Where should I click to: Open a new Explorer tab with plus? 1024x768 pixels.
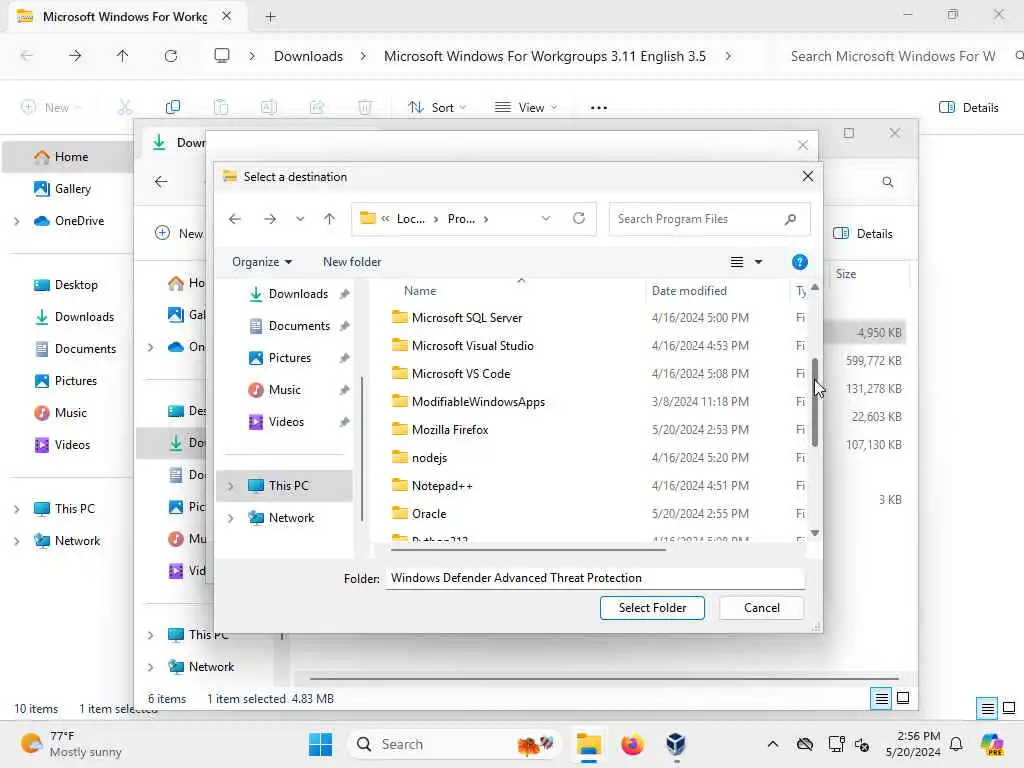[270, 17]
